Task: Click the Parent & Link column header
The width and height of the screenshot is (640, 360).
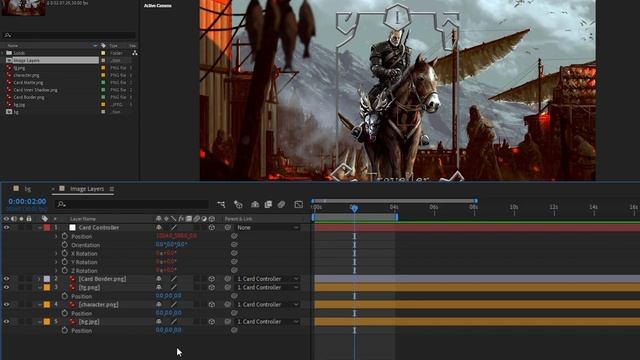Action: 238,219
